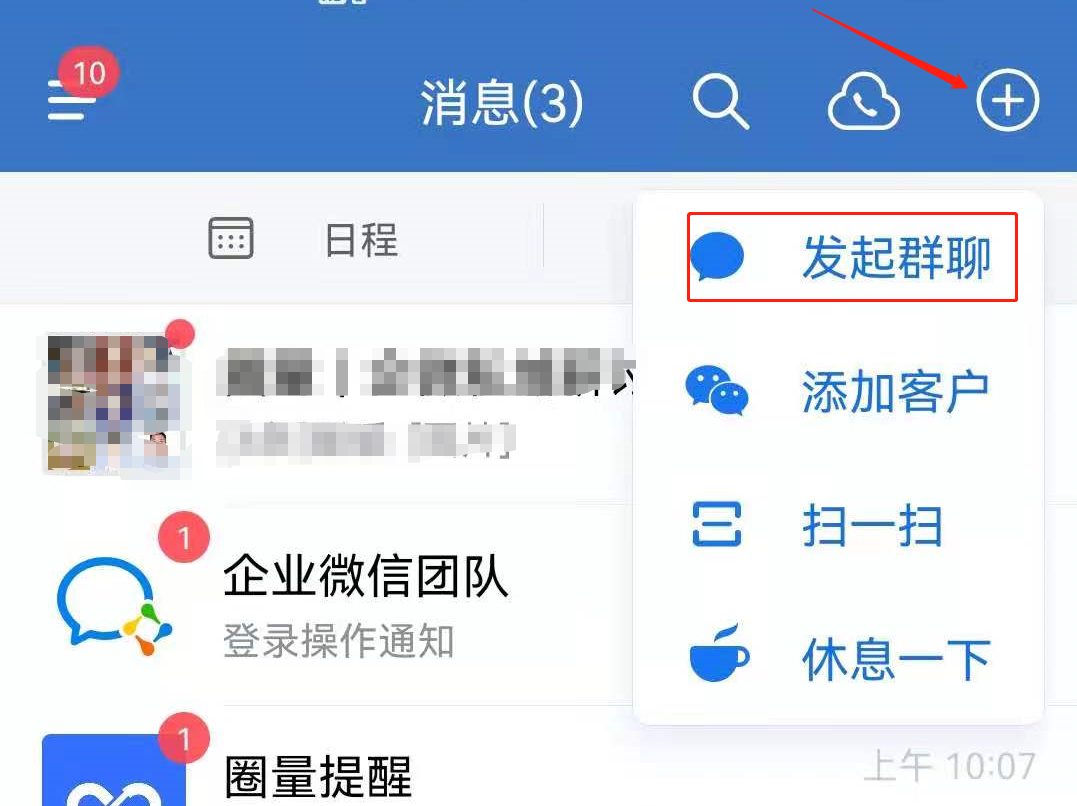Click the calendar icon beside 日程

coord(231,238)
